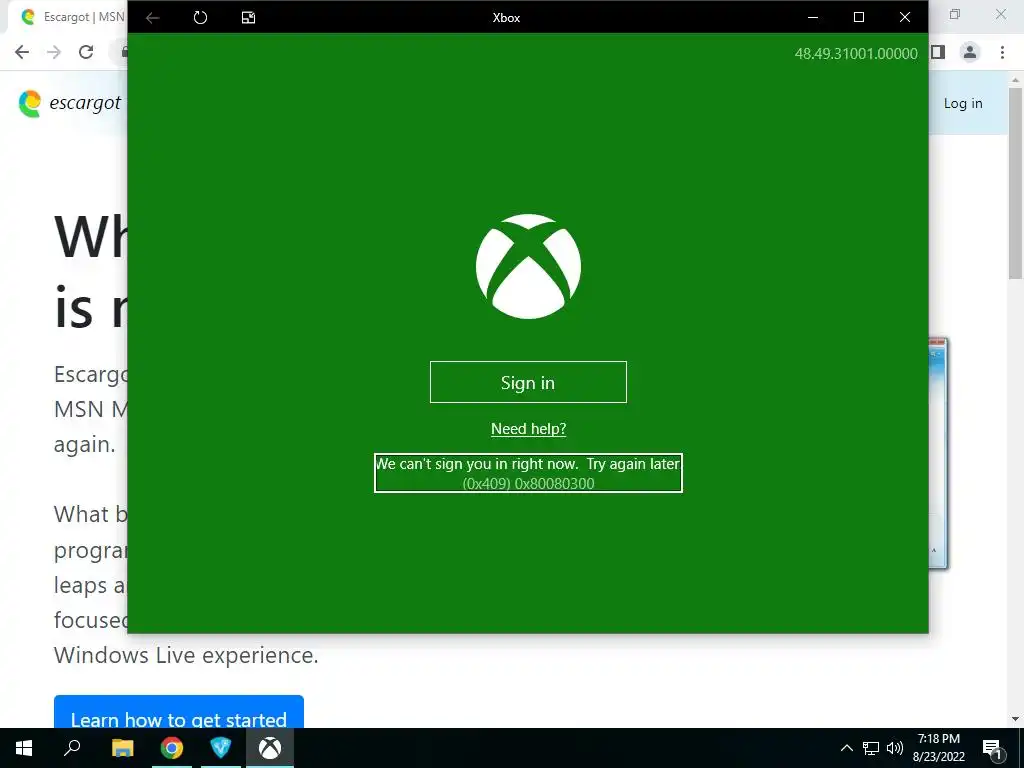This screenshot has width=1024, height=768.
Task: Open Chrome's side panel icon
Action: point(938,52)
